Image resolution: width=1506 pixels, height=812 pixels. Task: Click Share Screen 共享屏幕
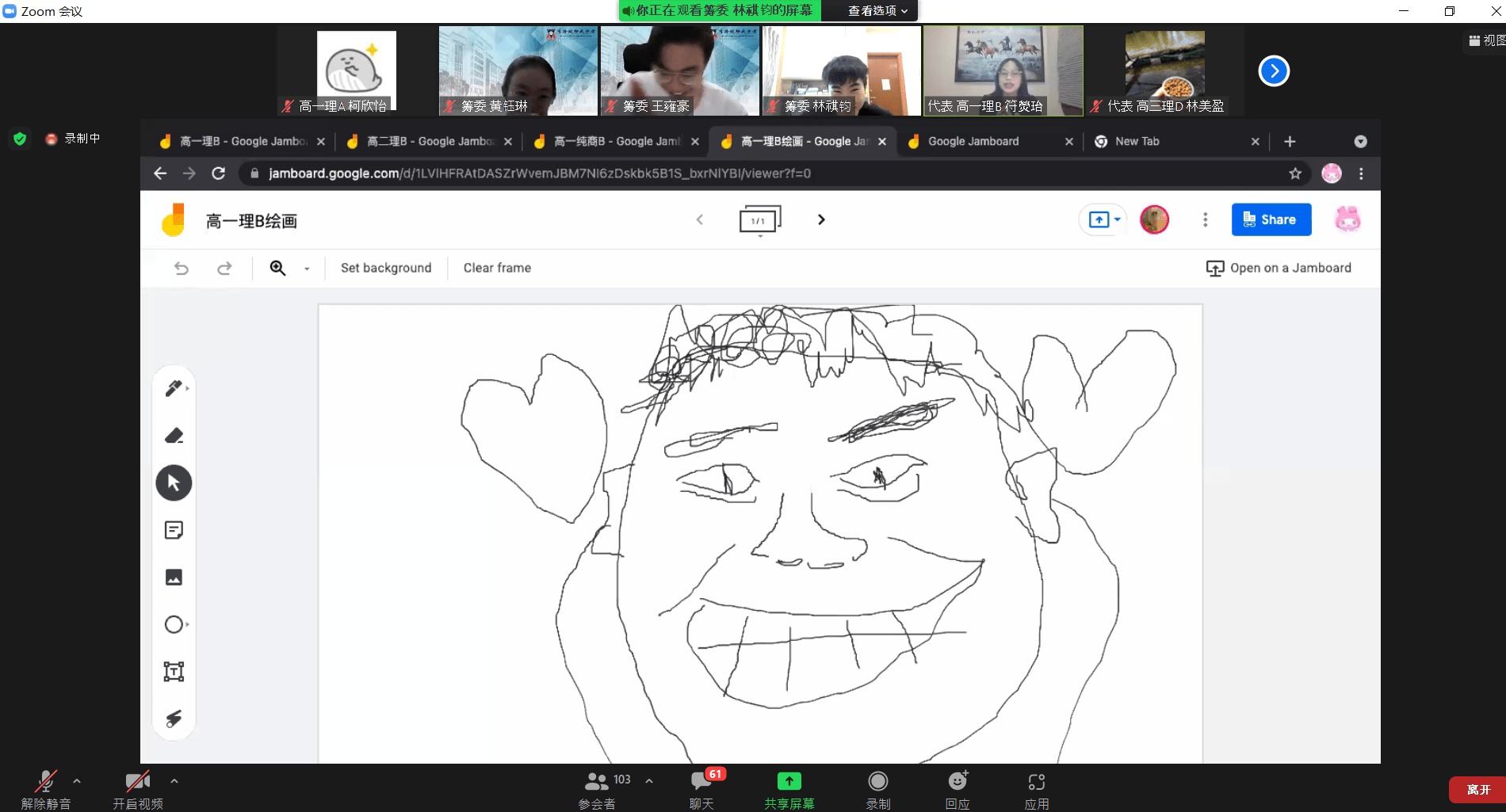click(789, 790)
